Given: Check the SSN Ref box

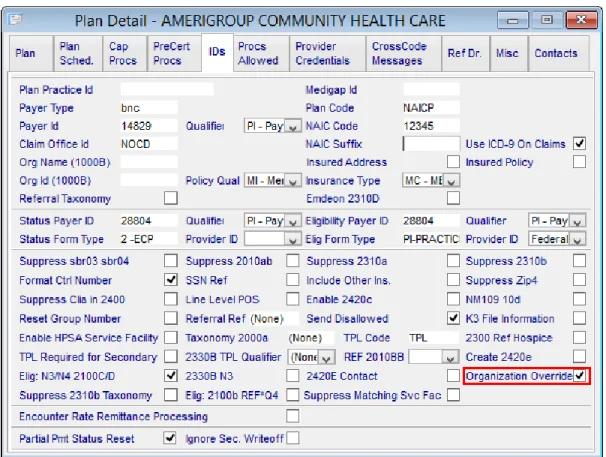Looking at the screenshot, I should [293, 280].
